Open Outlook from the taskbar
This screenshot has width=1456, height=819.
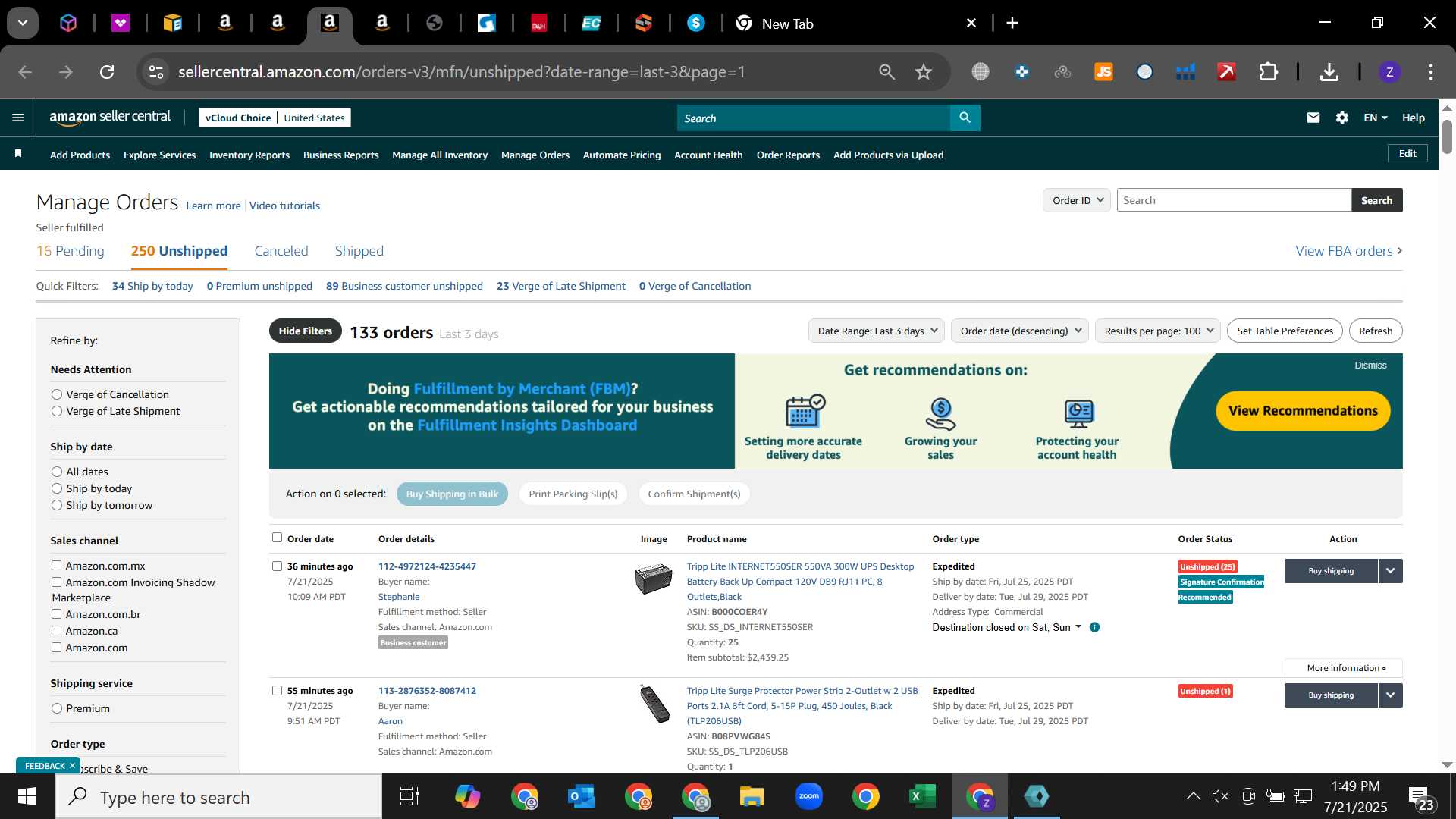tap(581, 796)
